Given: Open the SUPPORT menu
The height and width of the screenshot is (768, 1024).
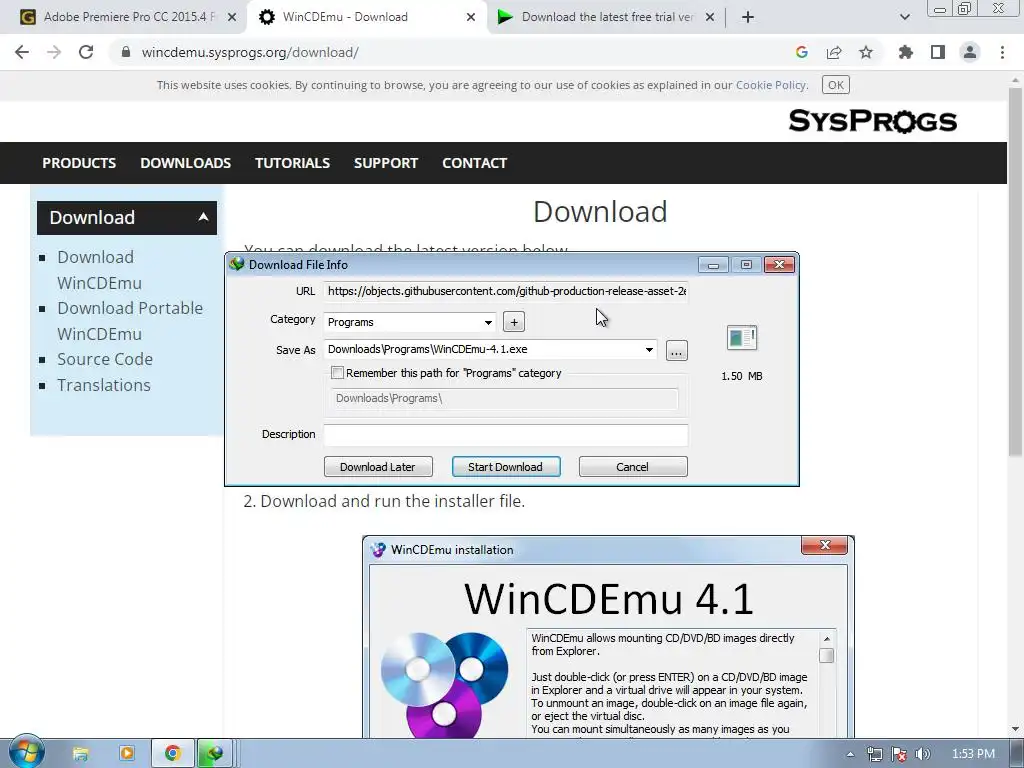Looking at the screenshot, I should pos(385,163).
